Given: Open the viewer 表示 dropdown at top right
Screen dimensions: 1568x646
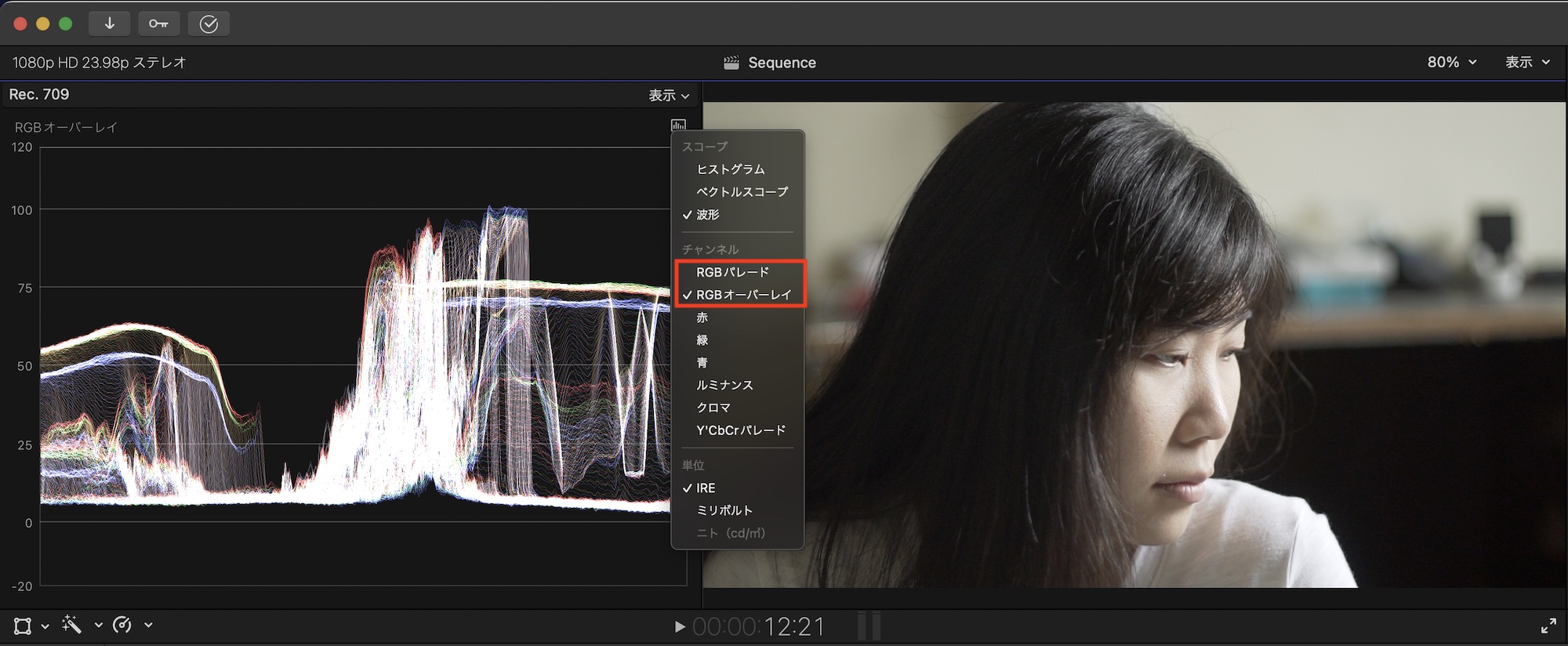Looking at the screenshot, I should tap(1527, 62).
